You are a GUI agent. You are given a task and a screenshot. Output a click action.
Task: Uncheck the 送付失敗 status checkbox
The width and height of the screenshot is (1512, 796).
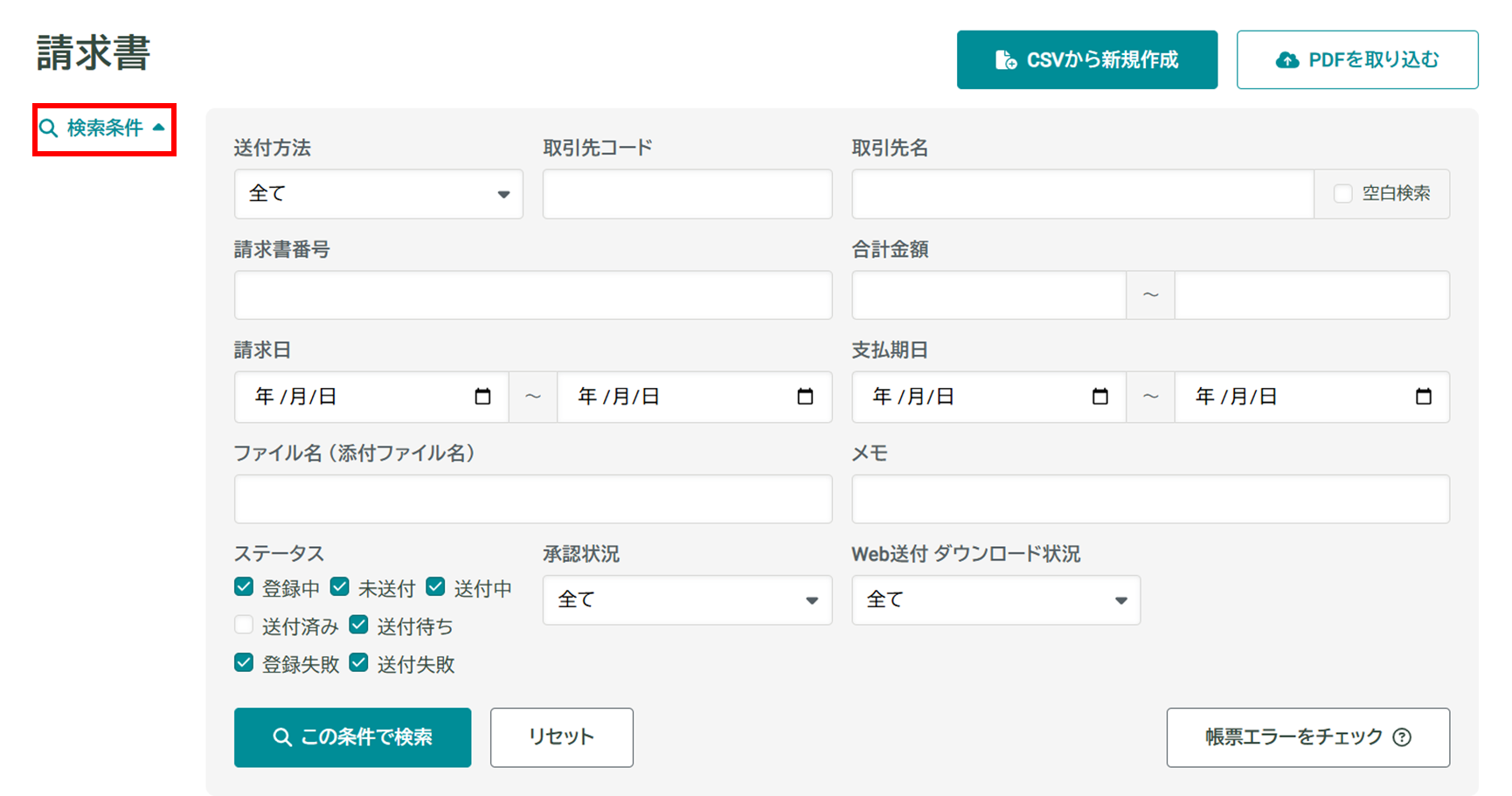point(358,663)
